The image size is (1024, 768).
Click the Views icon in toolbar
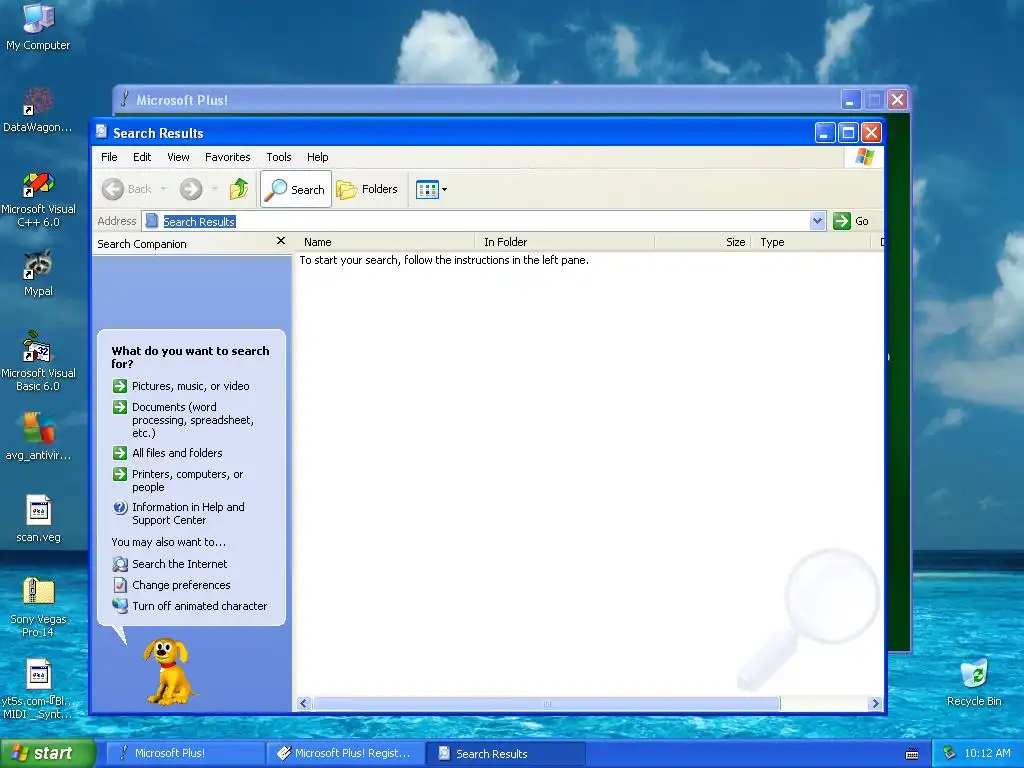point(427,189)
